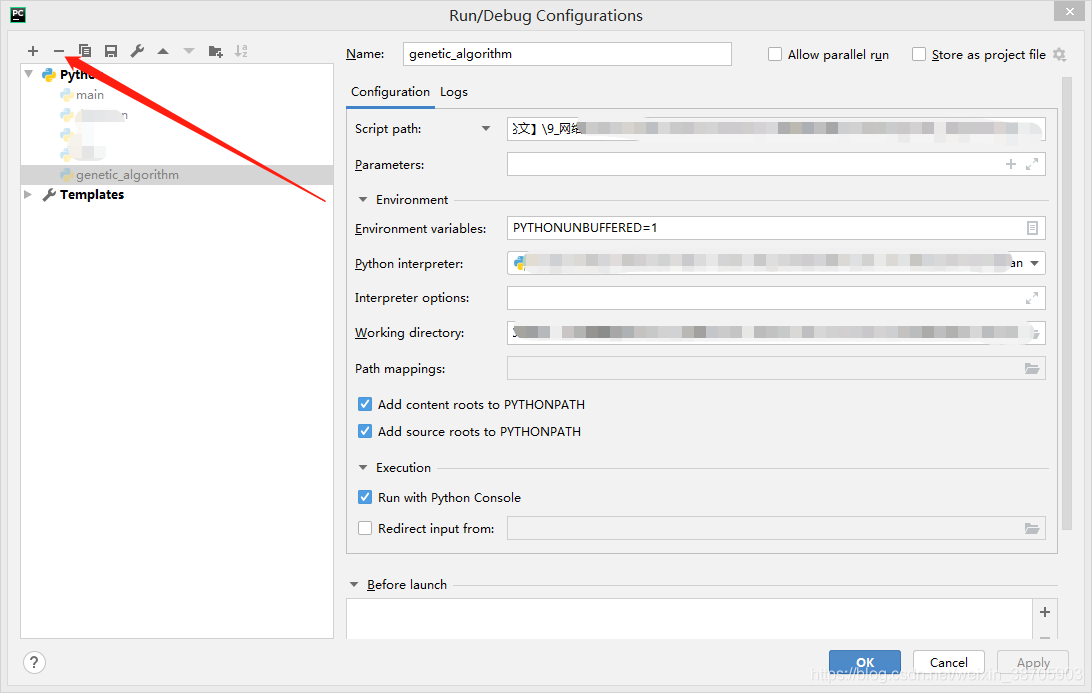The image size is (1092, 693).
Task: Add a new configuration with plus icon
Action: [33, 51]
